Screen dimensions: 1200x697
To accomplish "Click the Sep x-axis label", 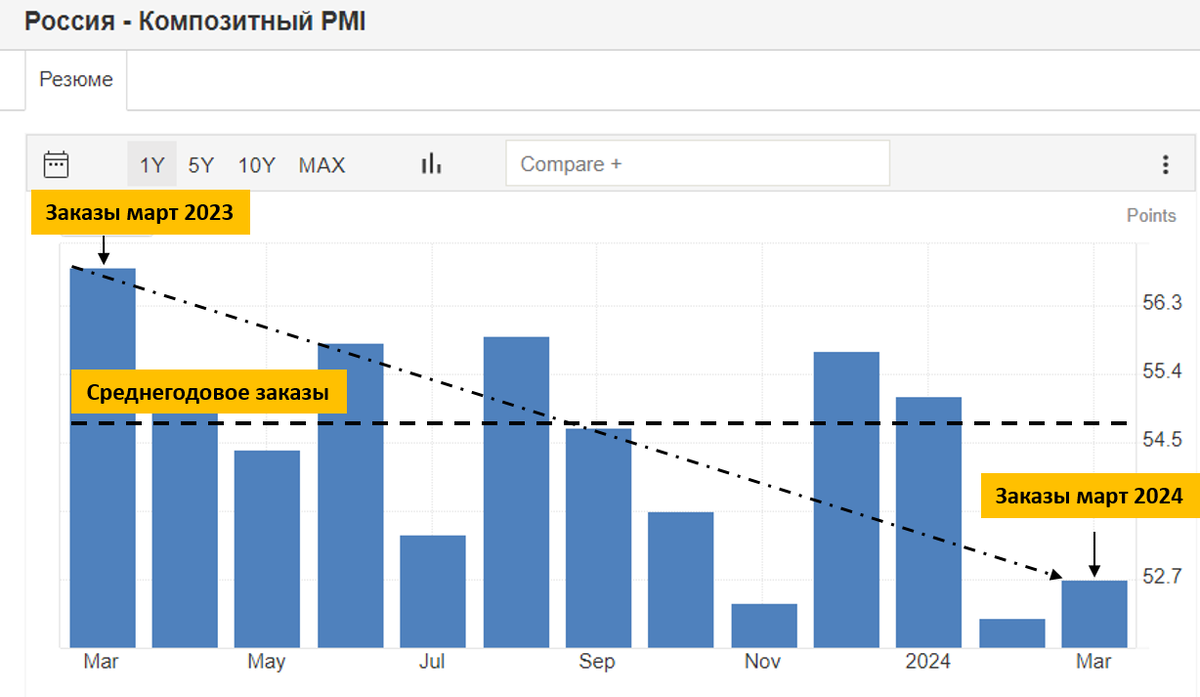I will (x=598, y=662).
